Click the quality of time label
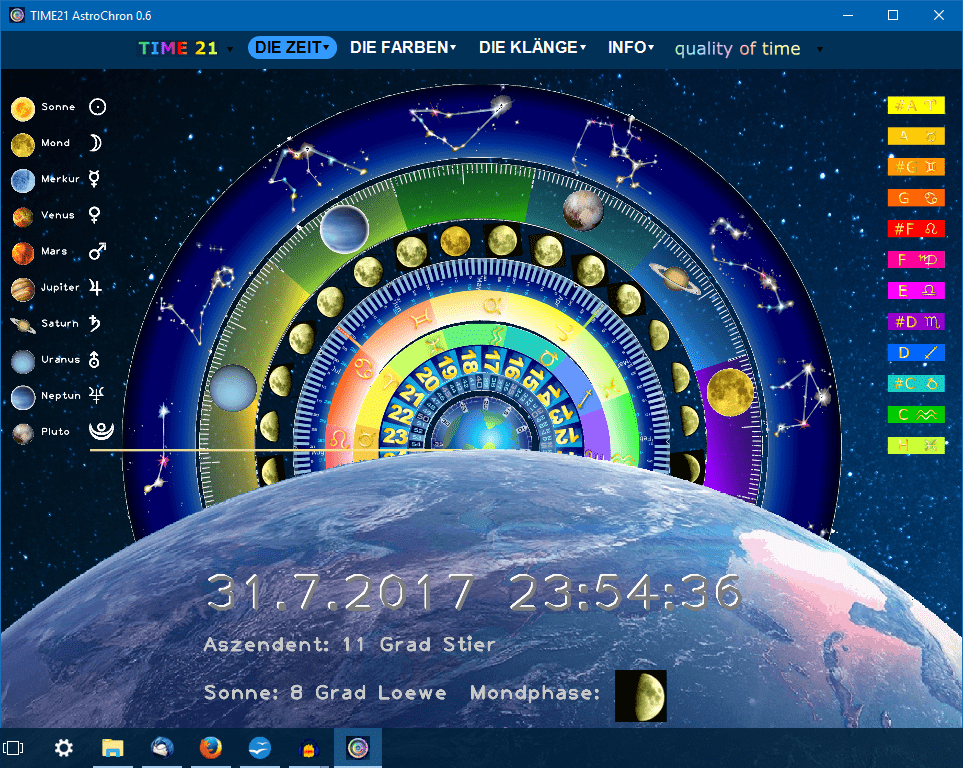Screen dimensions: 963x768 tap(738, 49)
